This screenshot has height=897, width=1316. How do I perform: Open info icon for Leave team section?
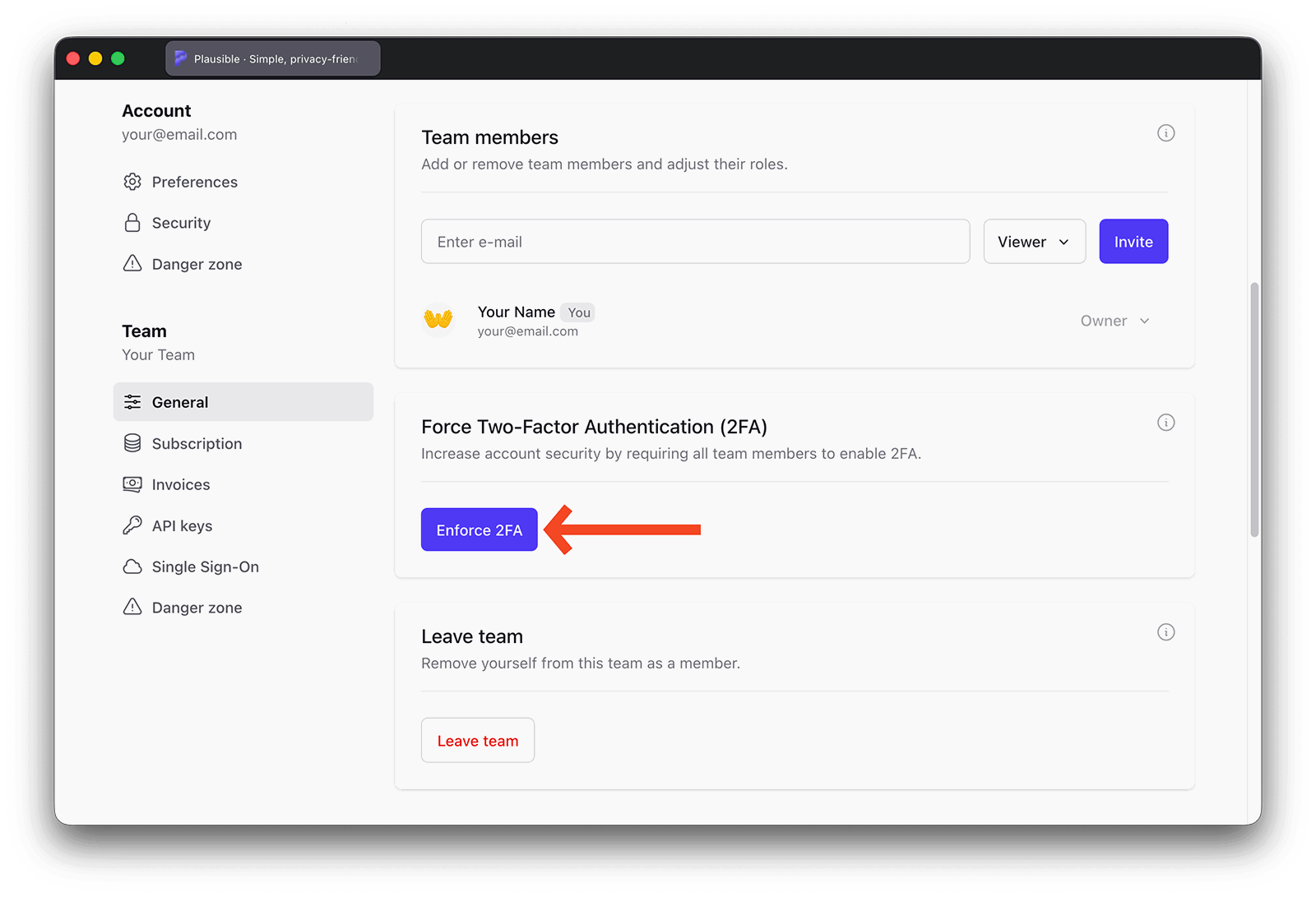[x=1165, y=632]
